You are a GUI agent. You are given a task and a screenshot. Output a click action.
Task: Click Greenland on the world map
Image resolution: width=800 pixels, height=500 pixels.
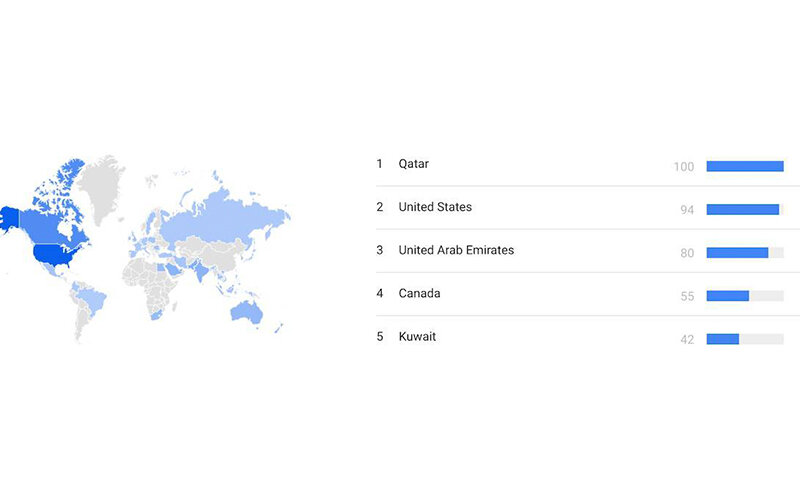[x=101, y=187]
